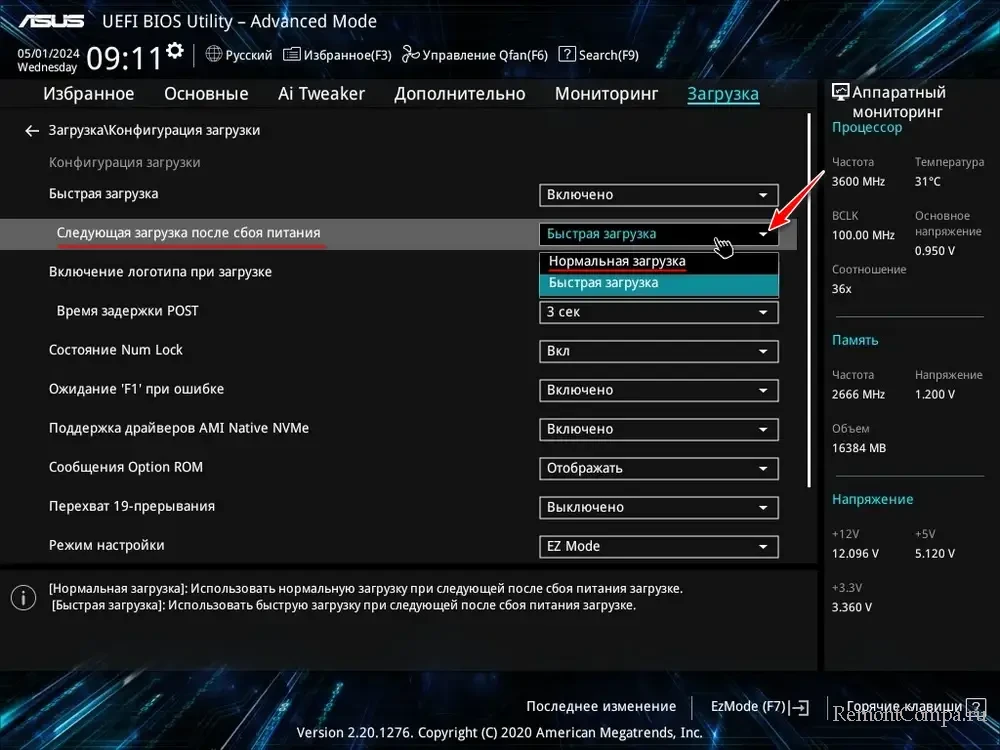1000x750 pixels.
Task: Click the settings gear next to the clock
Action: (175, 50)
